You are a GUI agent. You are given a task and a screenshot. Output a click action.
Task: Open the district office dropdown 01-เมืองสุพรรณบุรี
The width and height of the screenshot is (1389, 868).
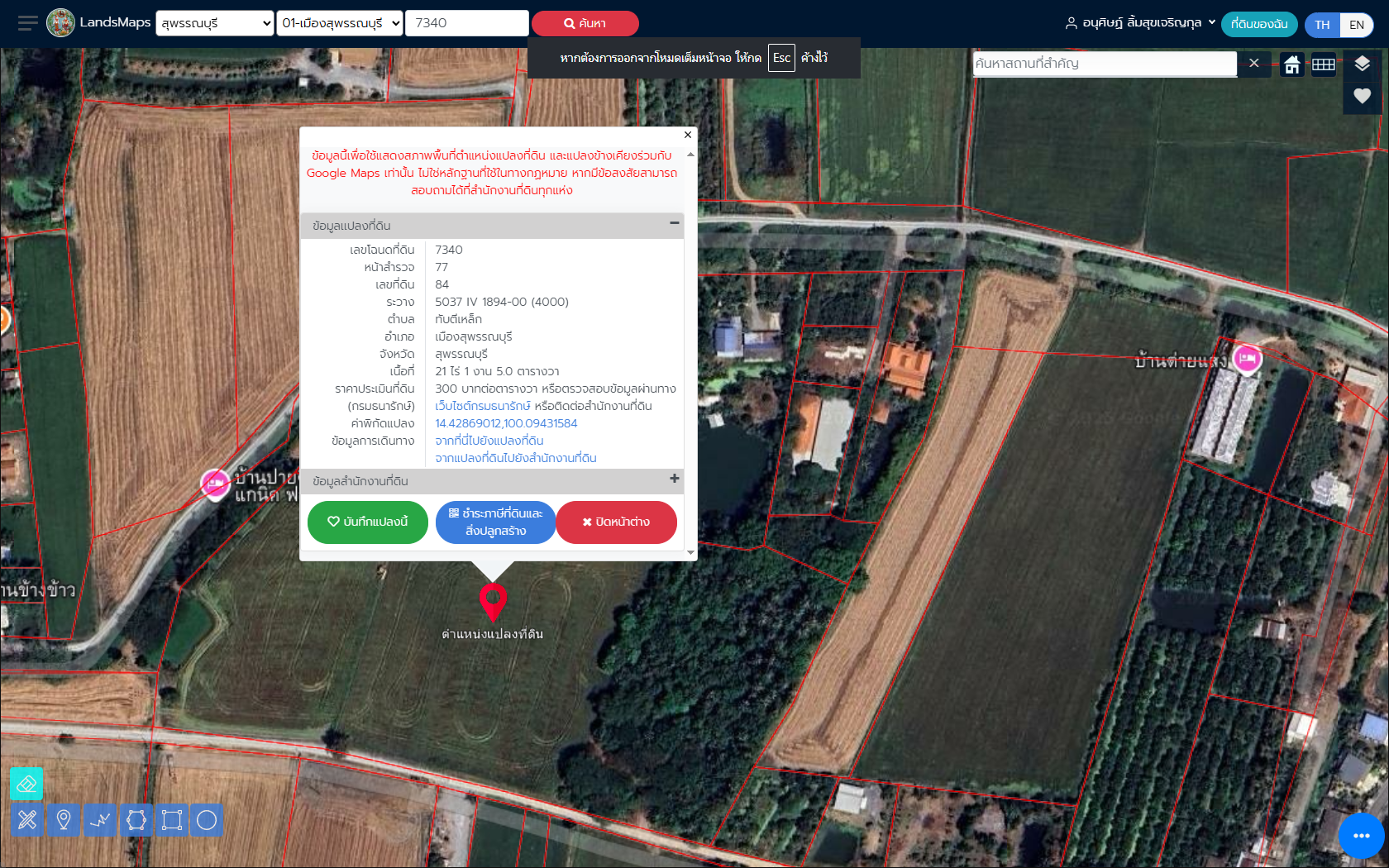tap(340, 23)
